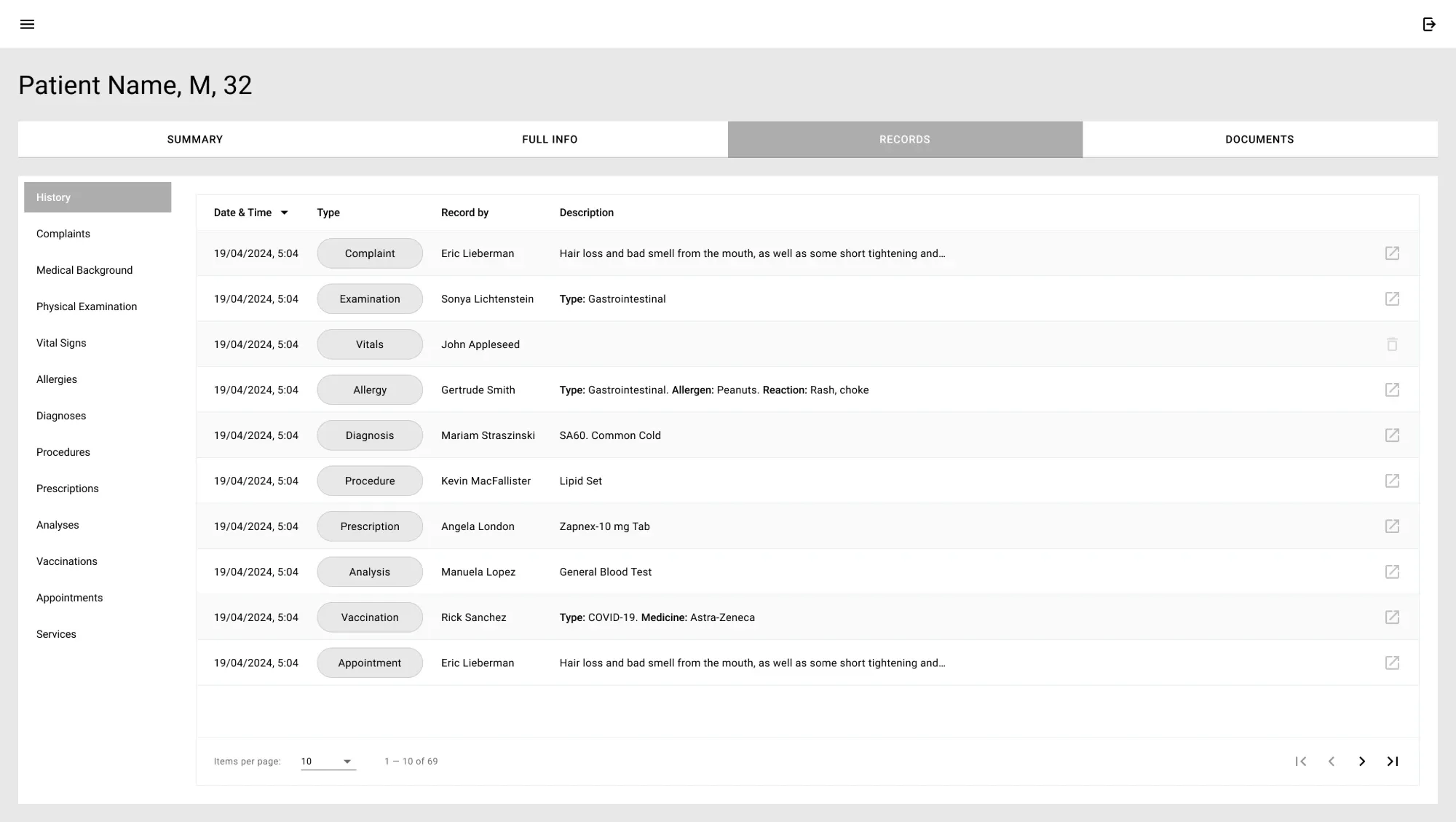Click the Description column header
This screenshot has width=1456, height=822.
[586, 213]
